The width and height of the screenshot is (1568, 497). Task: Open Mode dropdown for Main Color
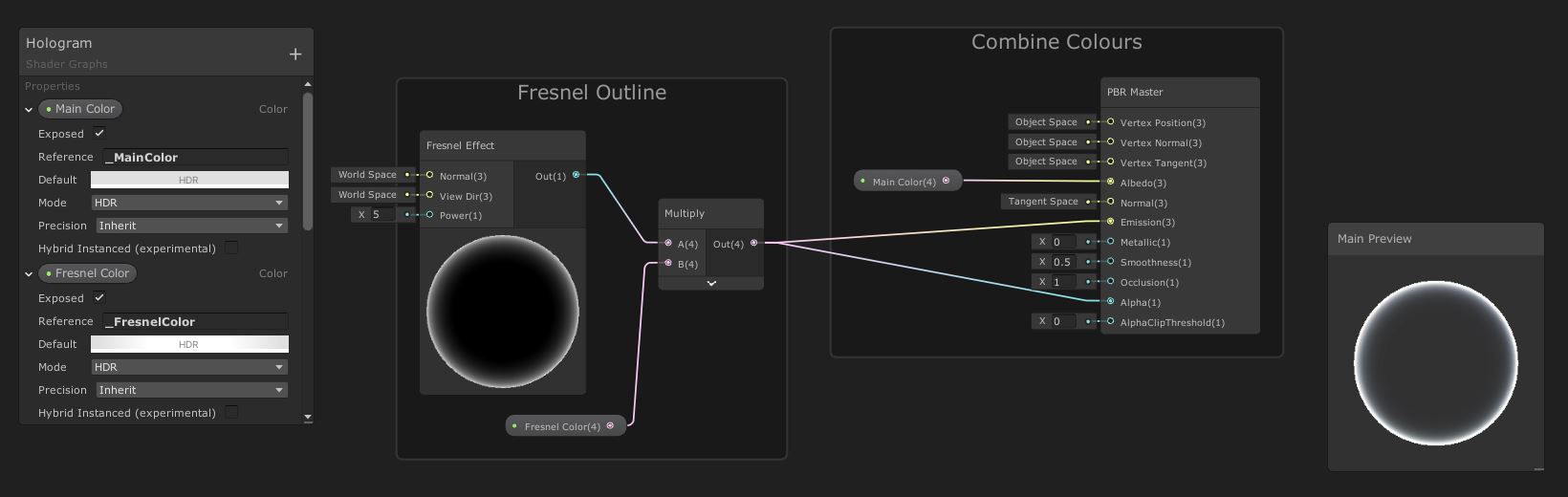(189, 203)
